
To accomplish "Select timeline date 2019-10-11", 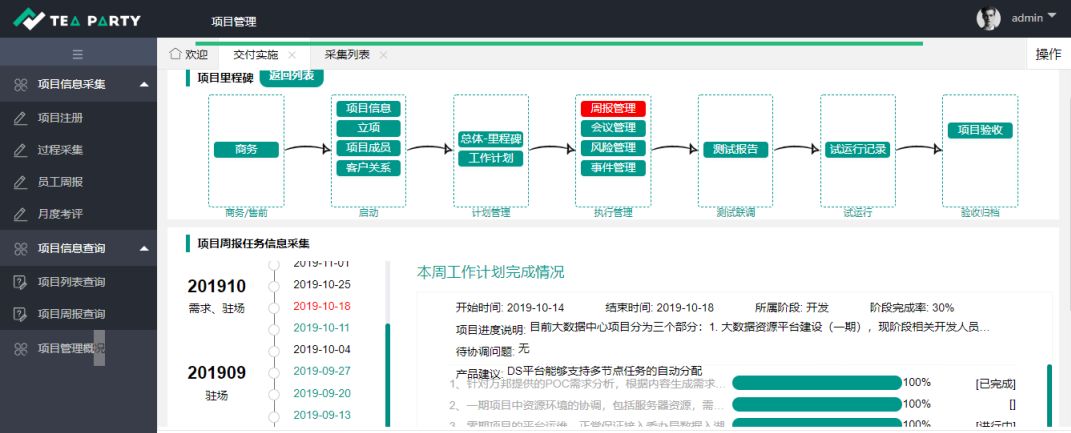I will tap(322, 328).
